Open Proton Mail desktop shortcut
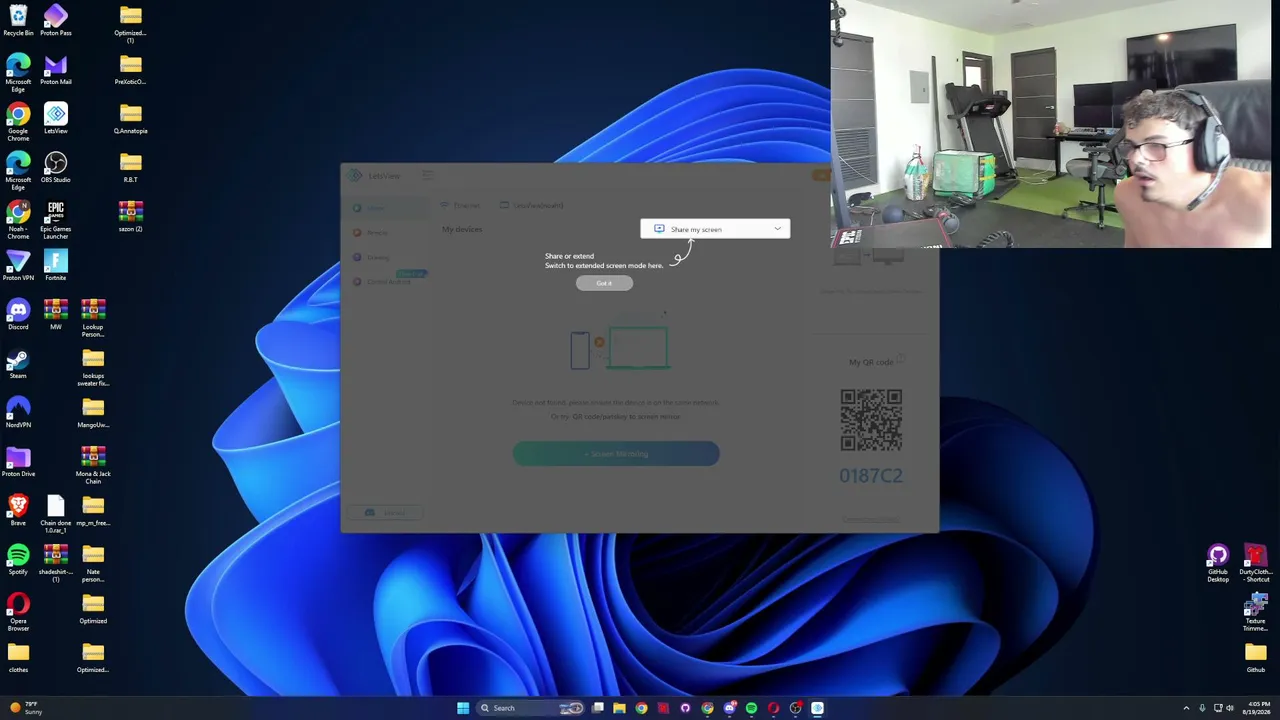The width and height of the screenshot is (1280, 720). [56, 70]
